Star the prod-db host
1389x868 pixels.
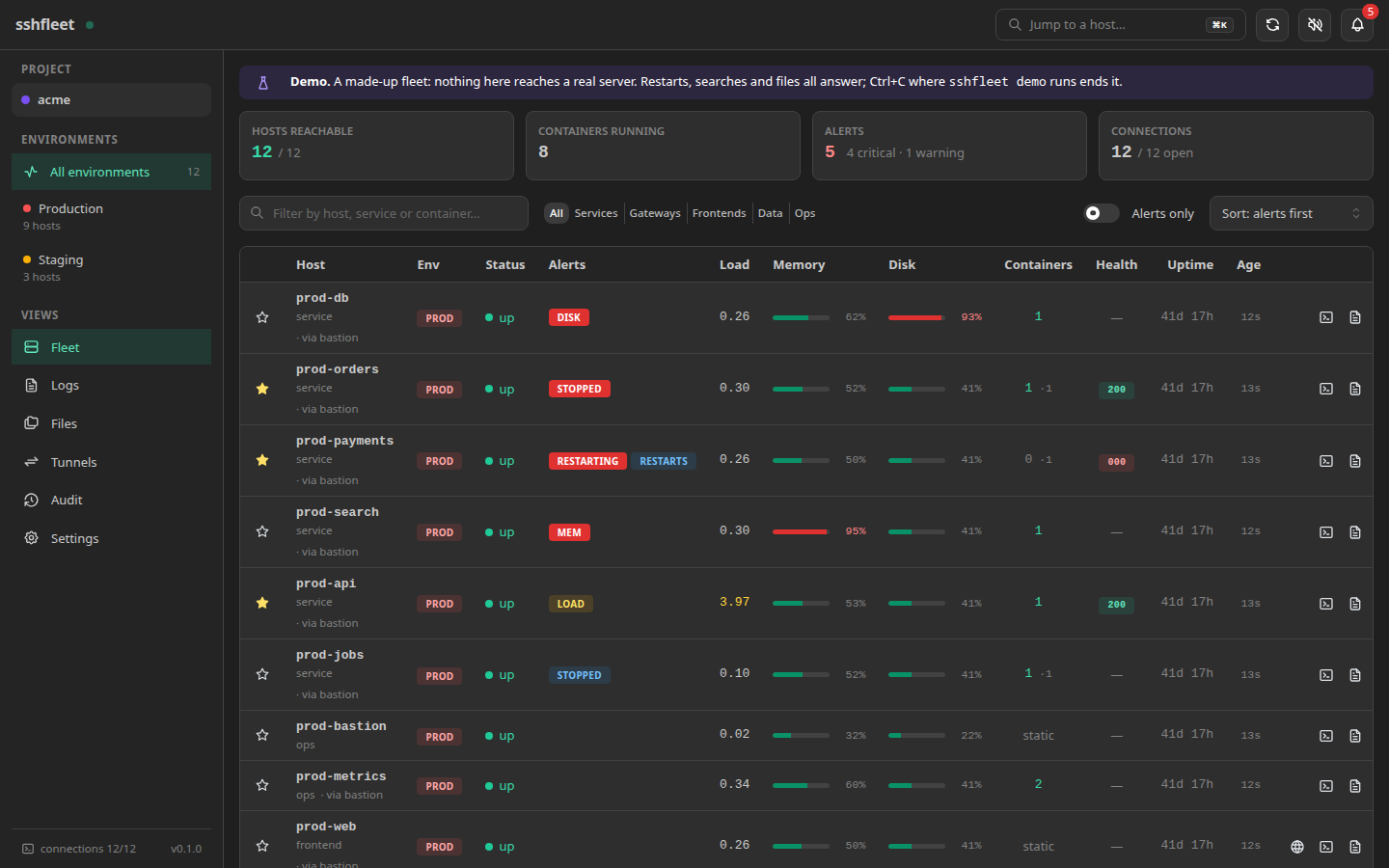tap(262, 317)
